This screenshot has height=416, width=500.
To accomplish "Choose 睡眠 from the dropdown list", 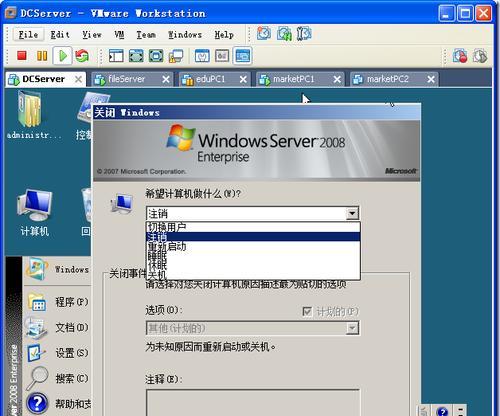I will (253, 256).
